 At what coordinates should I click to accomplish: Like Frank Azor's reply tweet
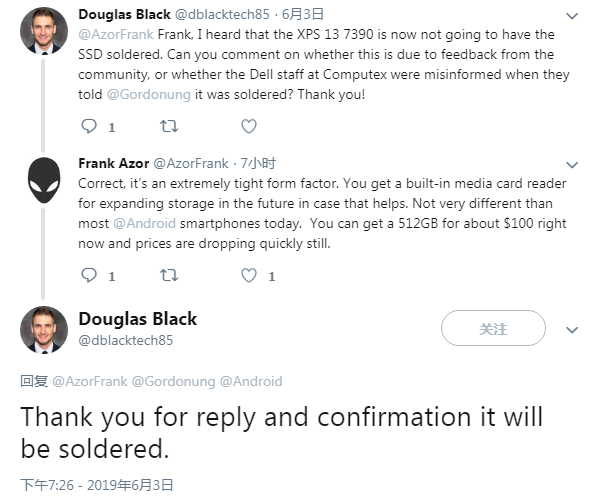tap(249, 275)
